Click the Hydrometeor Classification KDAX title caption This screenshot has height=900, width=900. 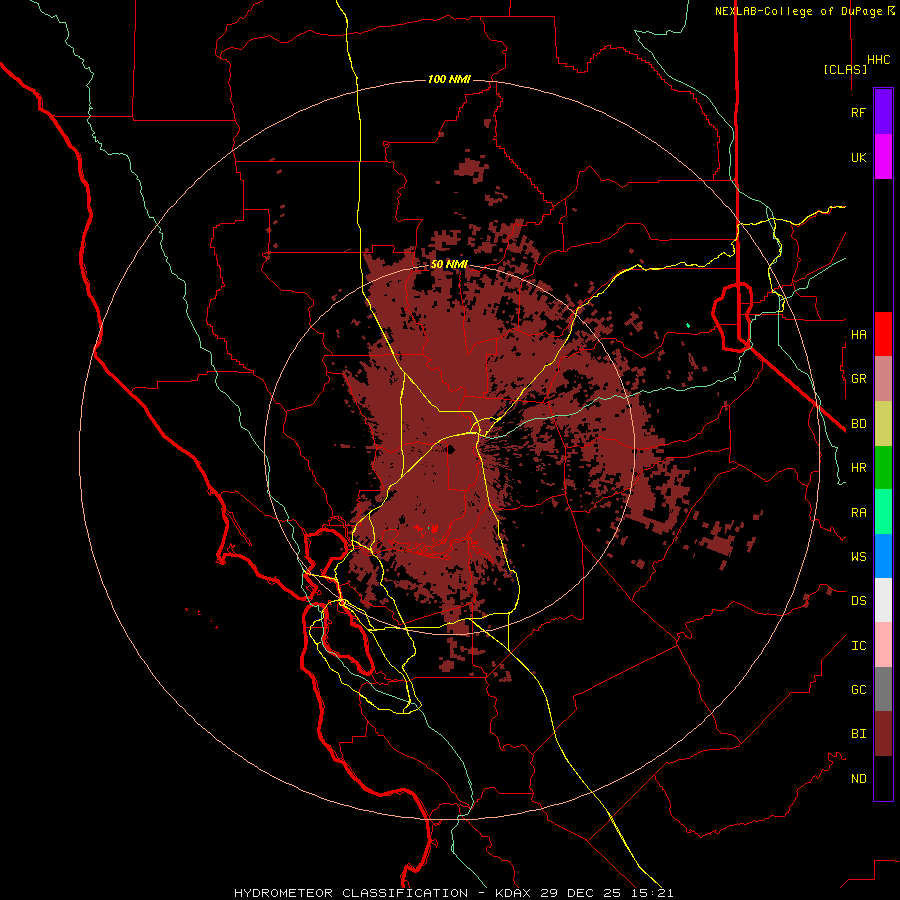pyautogui.click(x=453, y=893)
